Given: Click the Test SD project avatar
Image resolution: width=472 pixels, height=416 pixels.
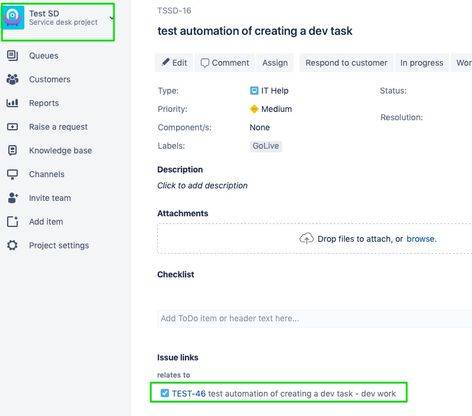Looking at the screenshot, I should pos(13,18).
